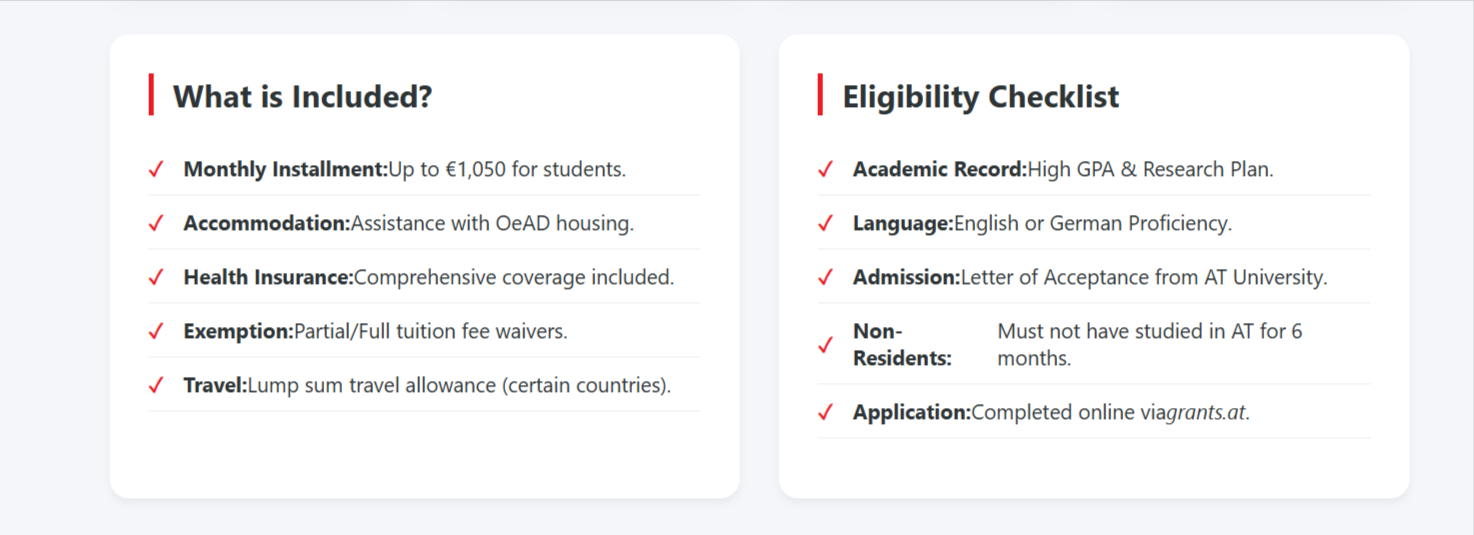Click the 'Partial/Full tuition fee waivers' text

tap(431, 331)
